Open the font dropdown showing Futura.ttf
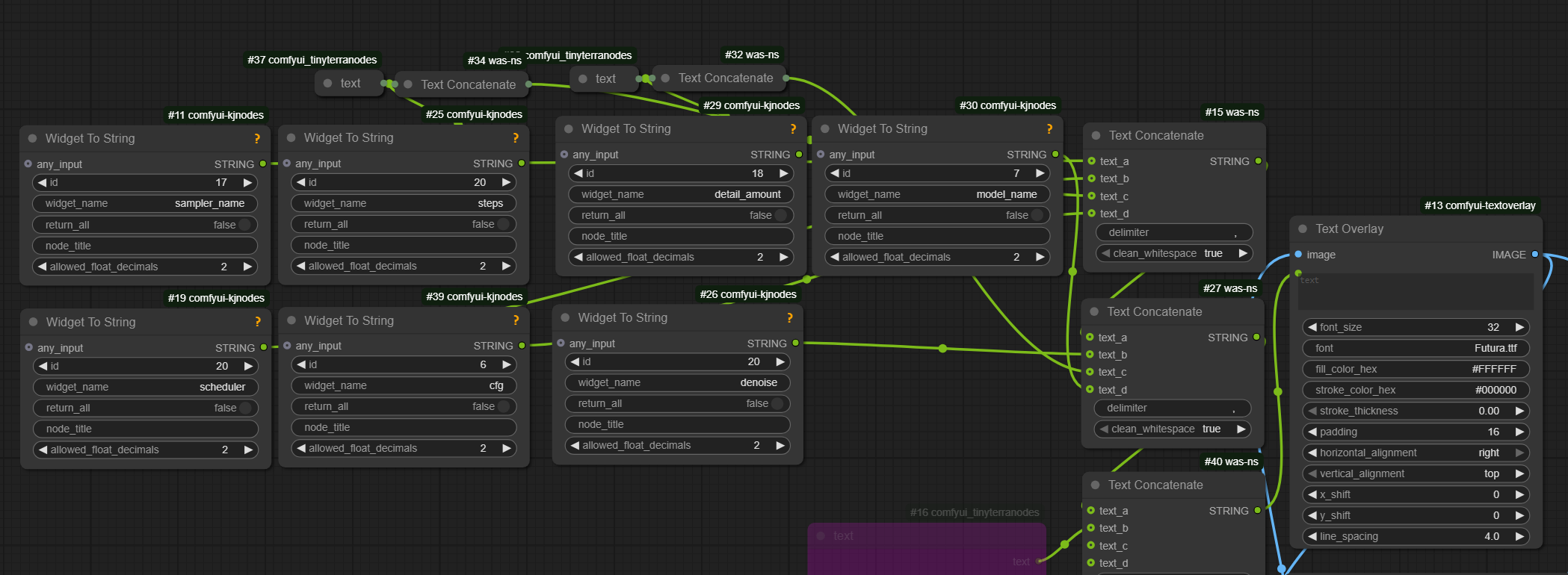Screen dimensions: 1568x575 tap(1416, 348)
